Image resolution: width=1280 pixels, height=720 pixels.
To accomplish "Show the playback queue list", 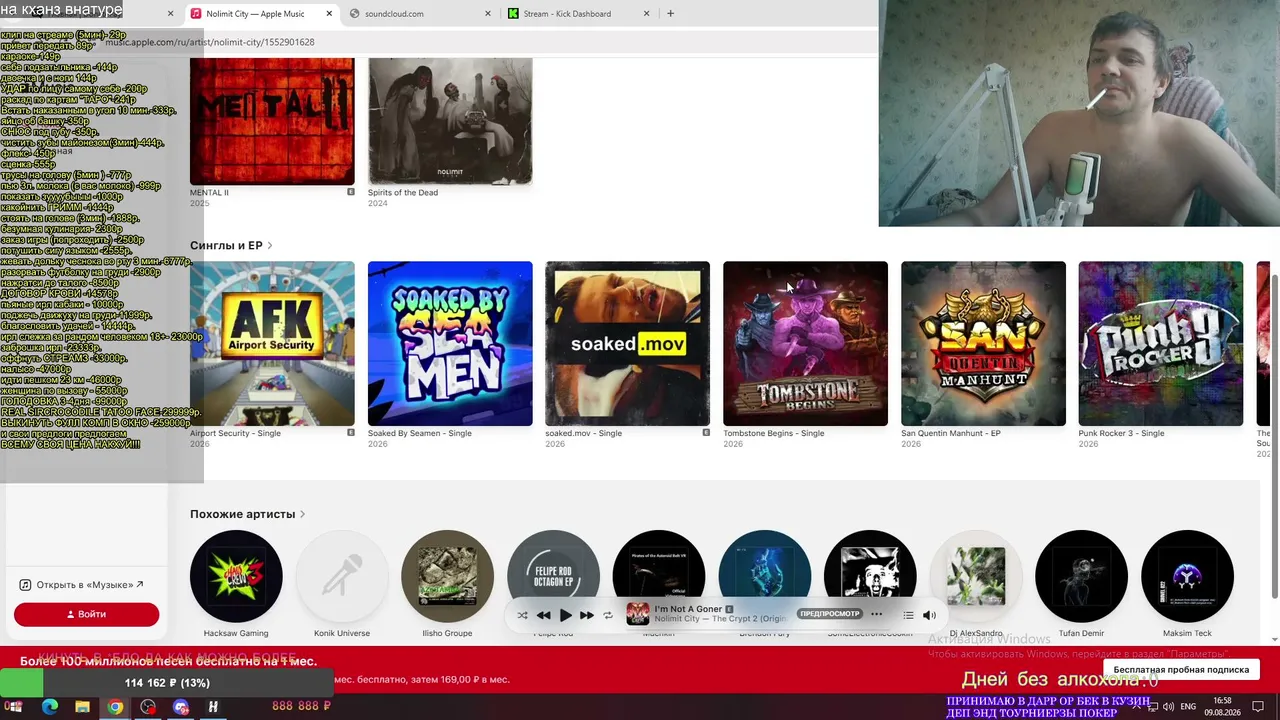I will [x=908, y=615].
